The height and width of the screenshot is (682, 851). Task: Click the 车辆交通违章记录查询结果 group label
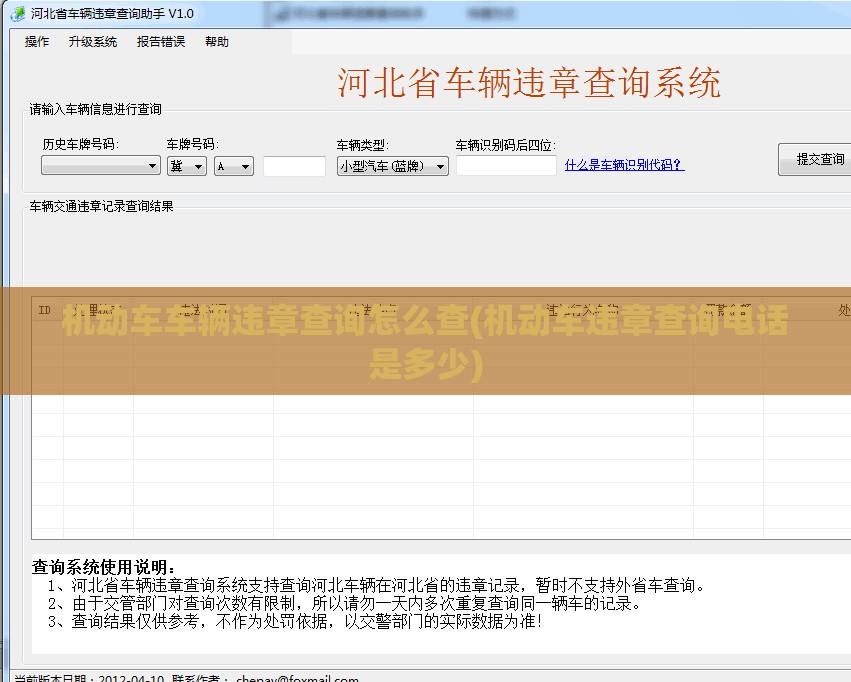101,206
